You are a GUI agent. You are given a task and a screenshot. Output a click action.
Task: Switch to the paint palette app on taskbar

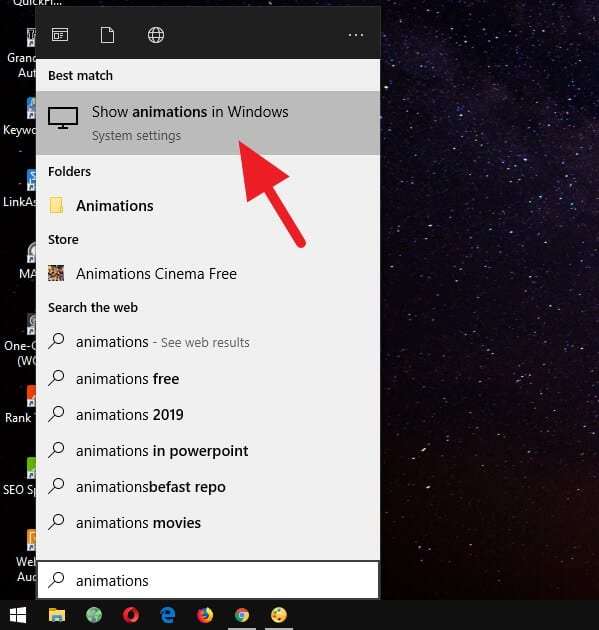click(x=279, y=615)
